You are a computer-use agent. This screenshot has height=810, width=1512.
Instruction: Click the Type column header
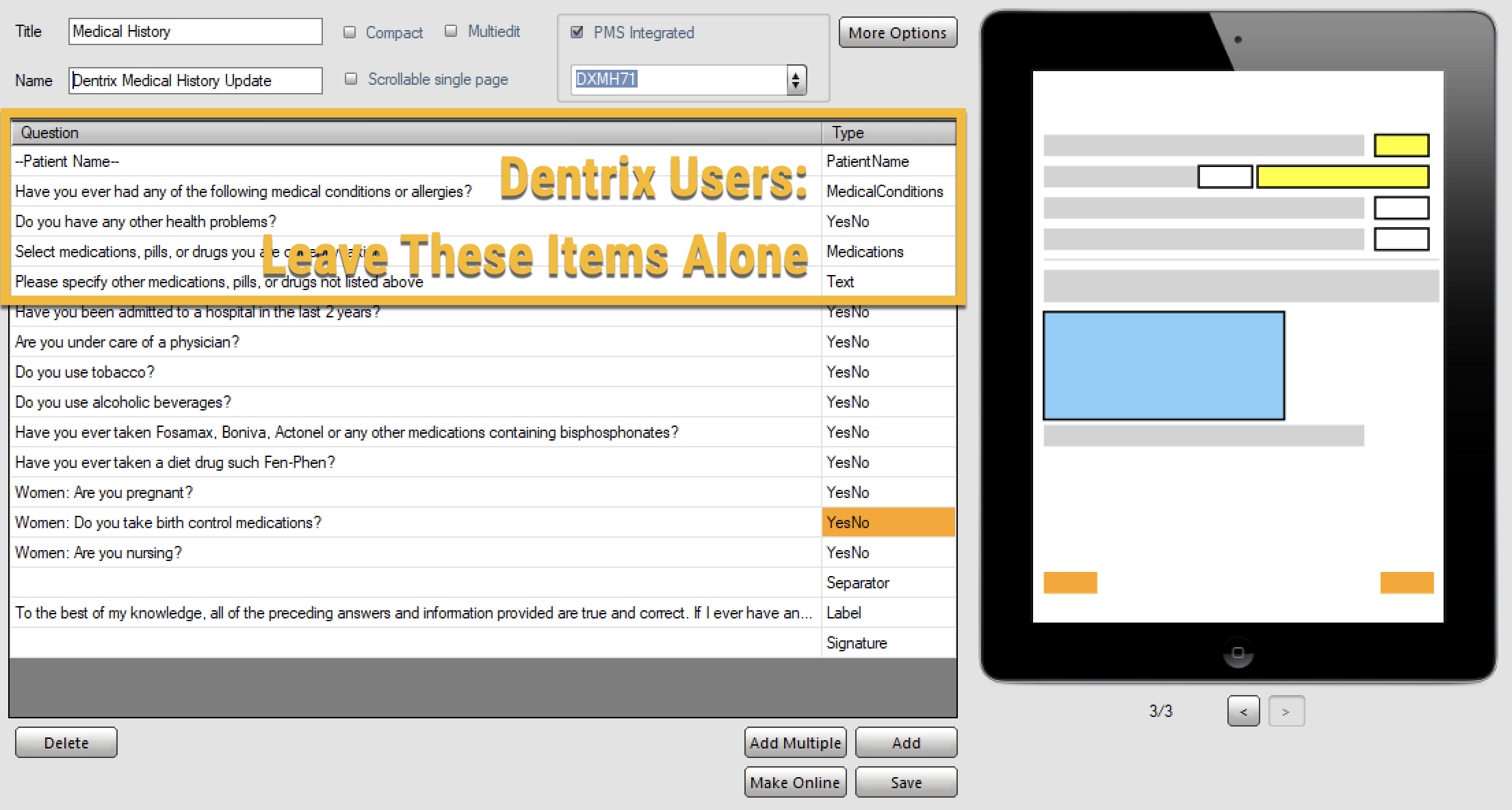[x=889, y=133]
